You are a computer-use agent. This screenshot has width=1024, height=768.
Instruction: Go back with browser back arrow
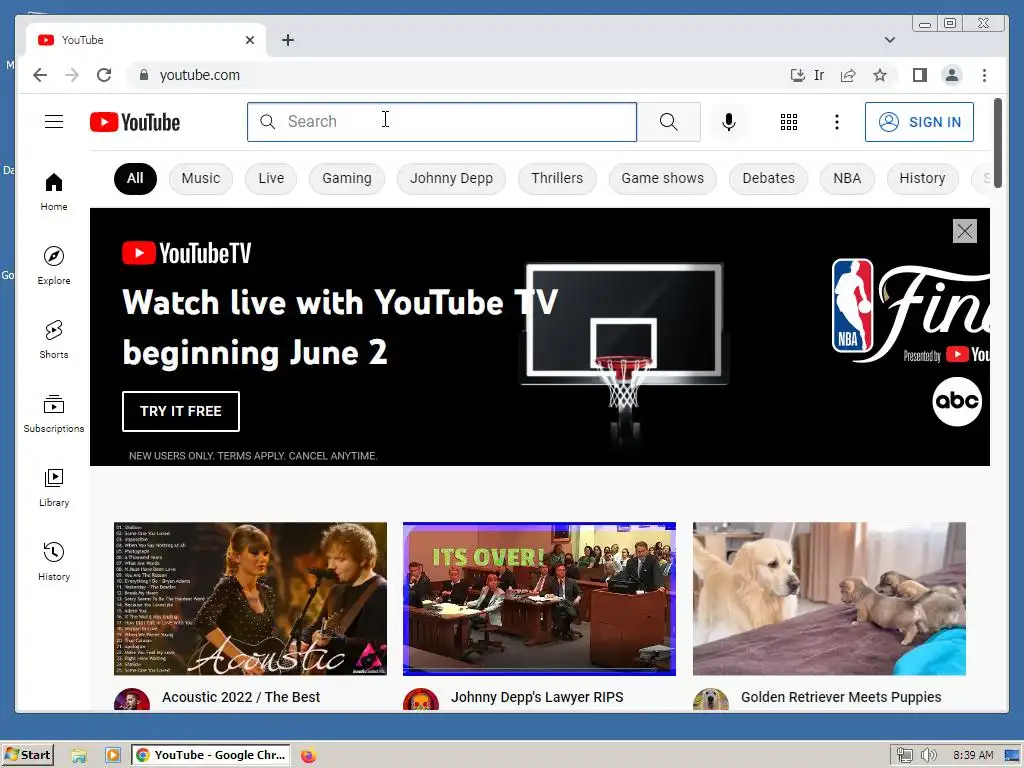tap(40, 75)
